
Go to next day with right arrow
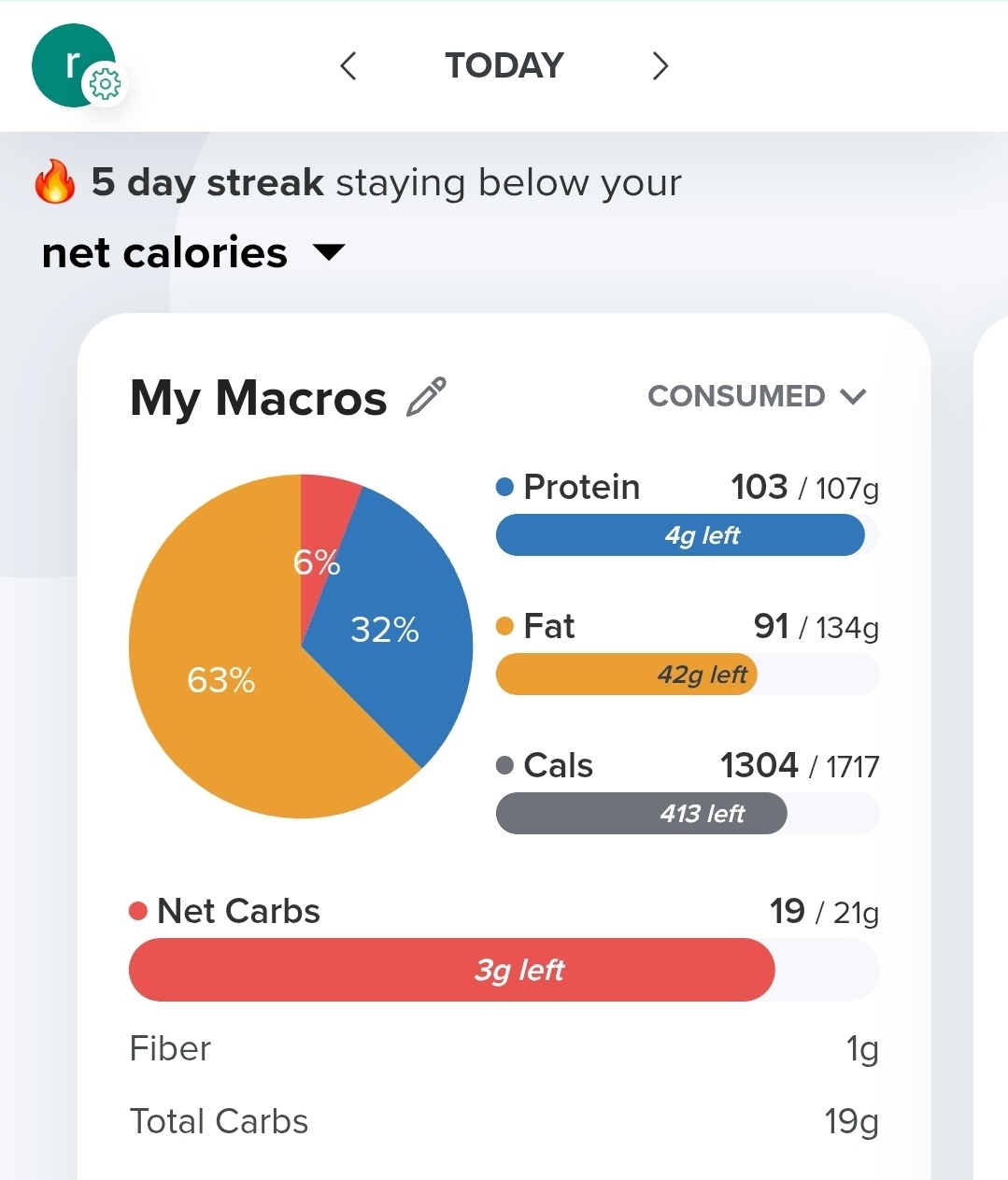pyautogui.click(x=660, y=66)
